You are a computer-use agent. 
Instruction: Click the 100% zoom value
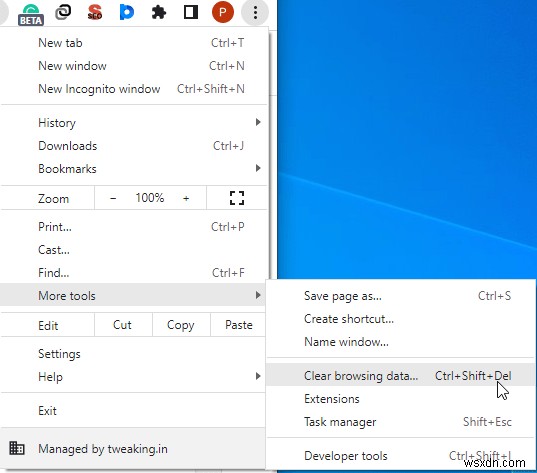pyautogui.click(x=150, y=198)
